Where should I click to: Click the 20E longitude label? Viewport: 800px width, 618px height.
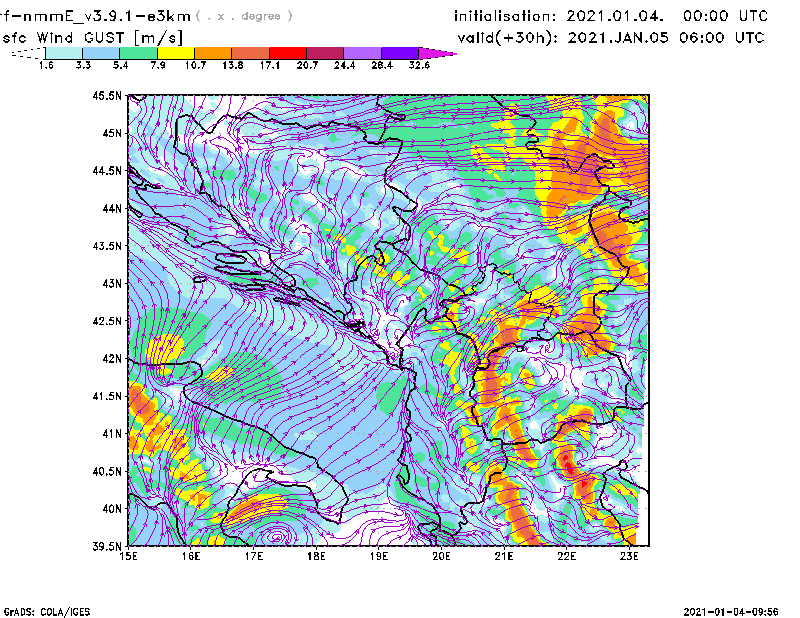coord(441,556)
